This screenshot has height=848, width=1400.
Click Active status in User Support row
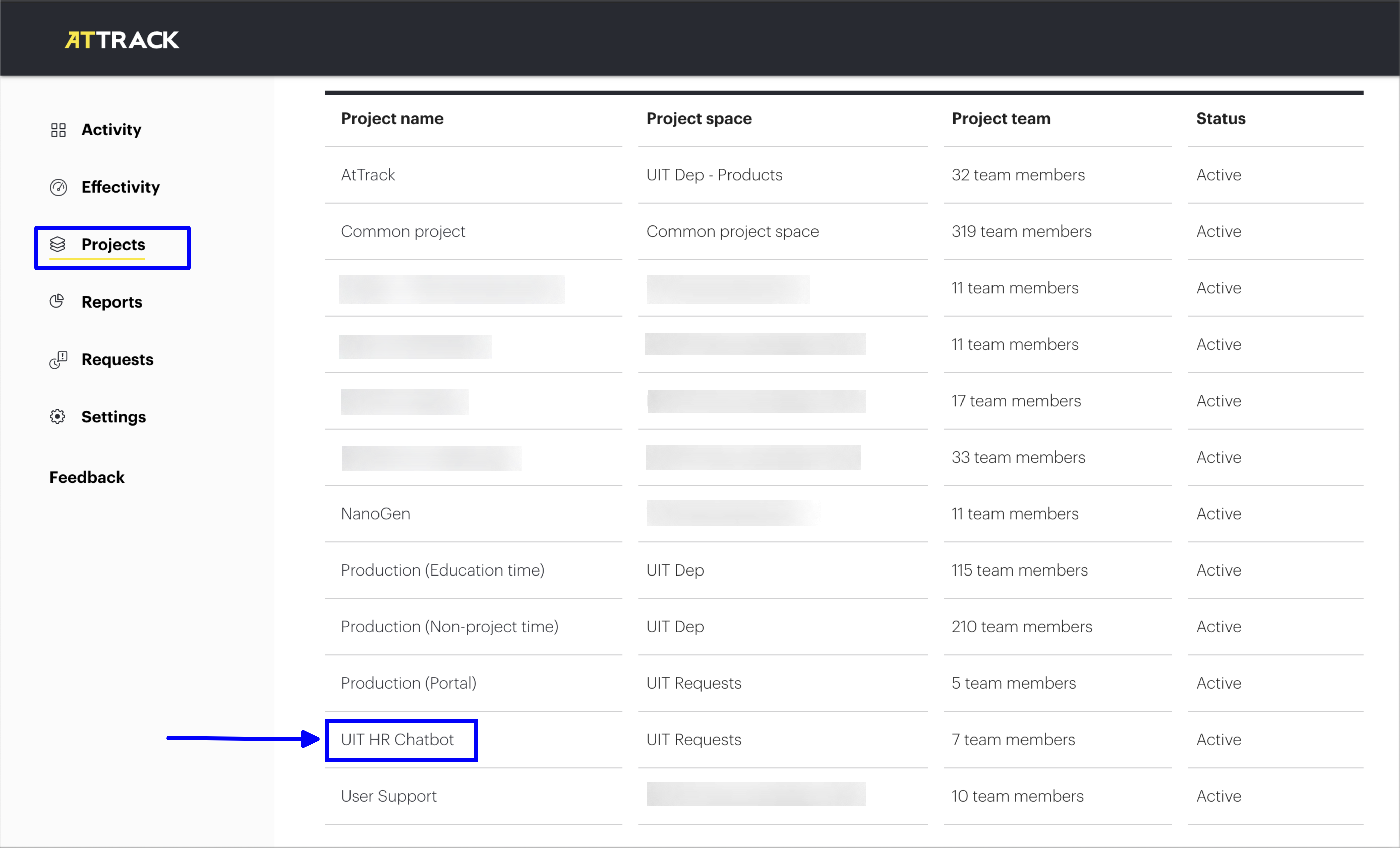1219,796
